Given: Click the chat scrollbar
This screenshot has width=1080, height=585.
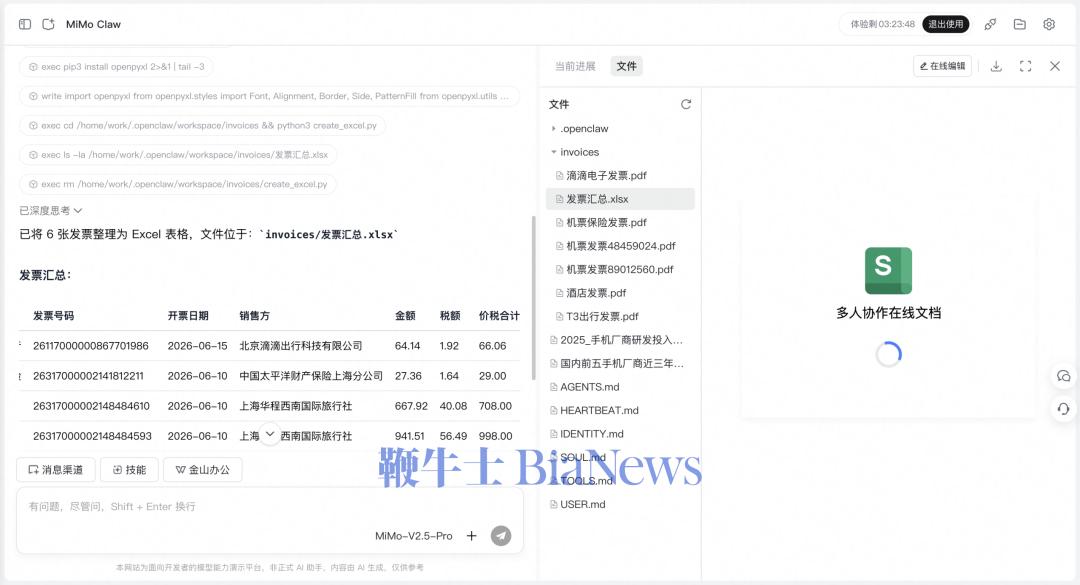Looking at the screenshot, I should [533, 298].
